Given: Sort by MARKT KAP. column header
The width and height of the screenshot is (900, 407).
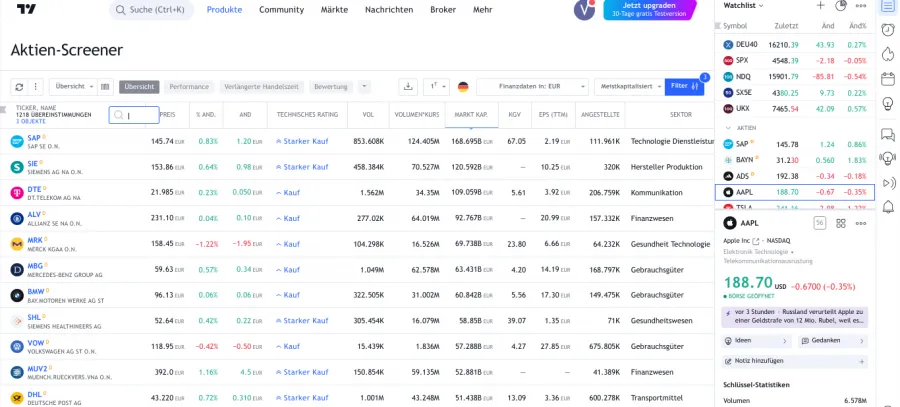Looking at the screenshot, I should (x=471, y=115).
